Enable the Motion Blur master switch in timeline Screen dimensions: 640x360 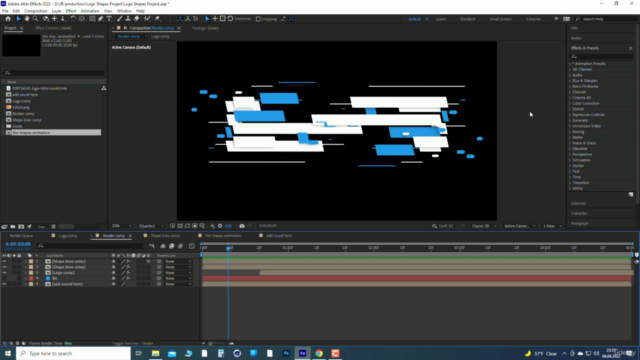click(x=180, y=246)
